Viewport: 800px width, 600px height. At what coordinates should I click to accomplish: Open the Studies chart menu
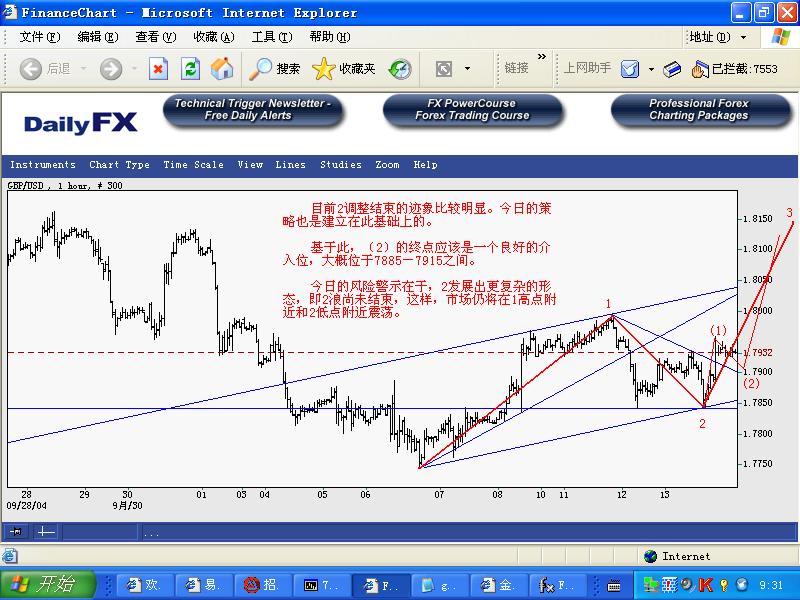[x=341, y=165]
